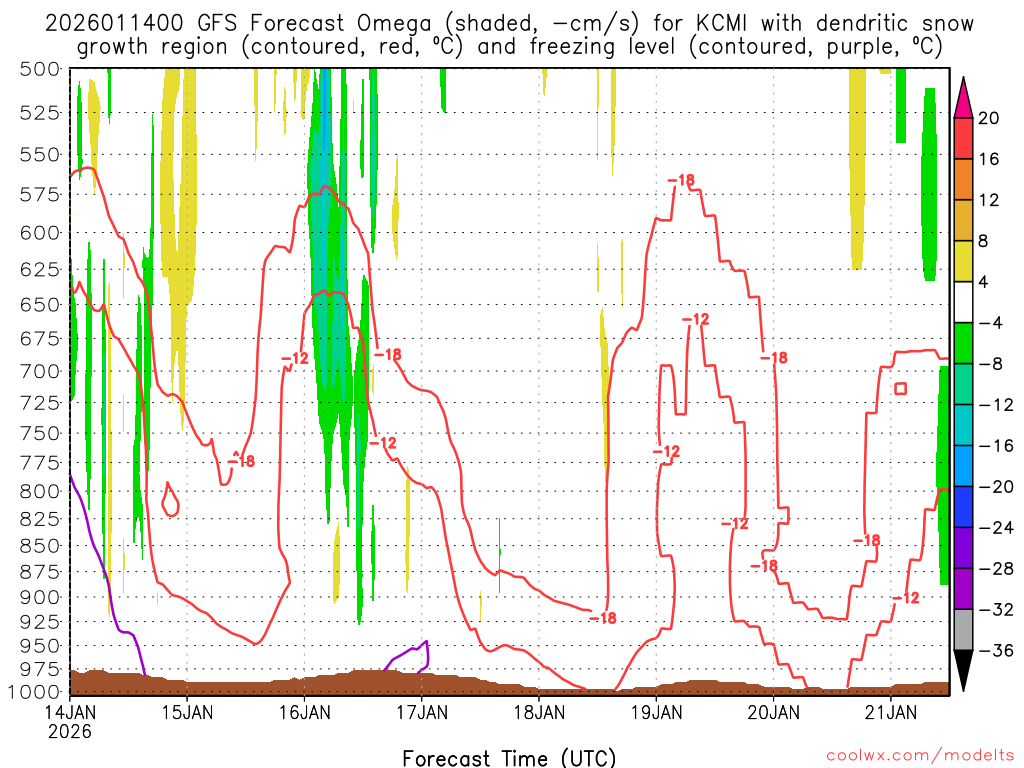1024x768 pixels.
Task: Click the 20JAN date label
Action: point(774,712)
